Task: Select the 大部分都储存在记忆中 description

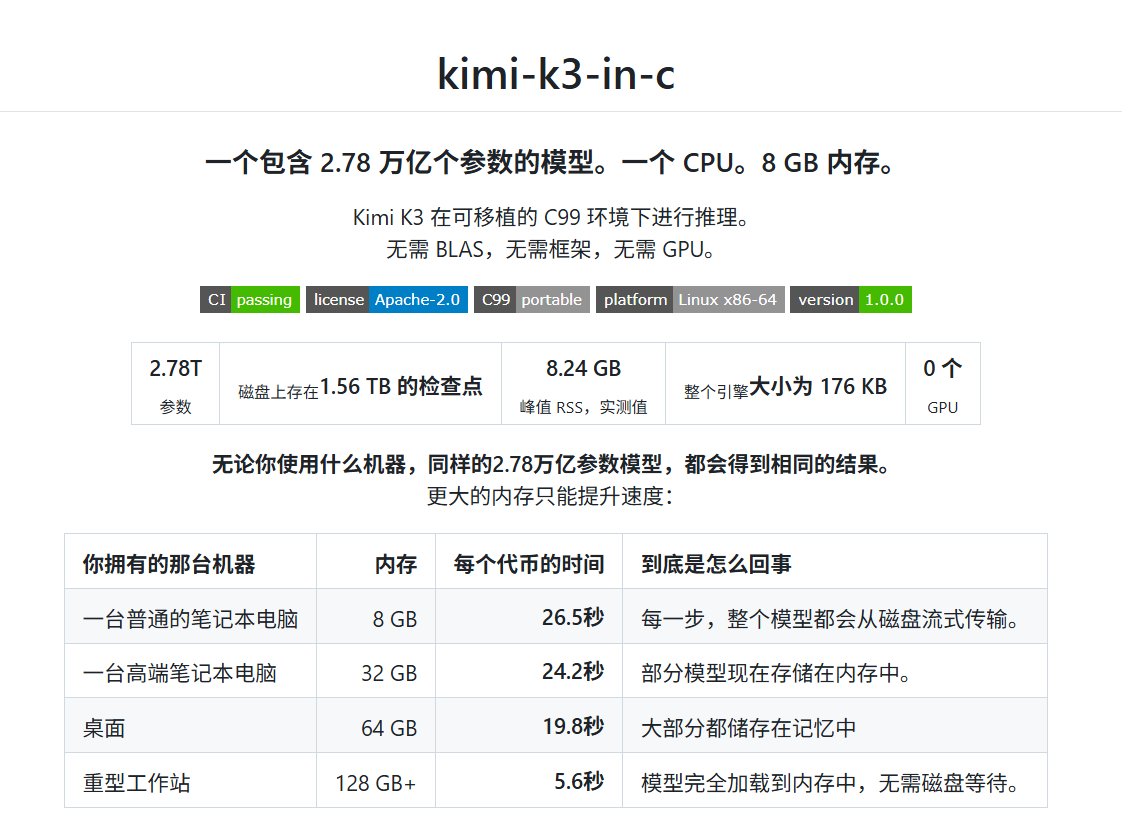Action: click(749, 728)
